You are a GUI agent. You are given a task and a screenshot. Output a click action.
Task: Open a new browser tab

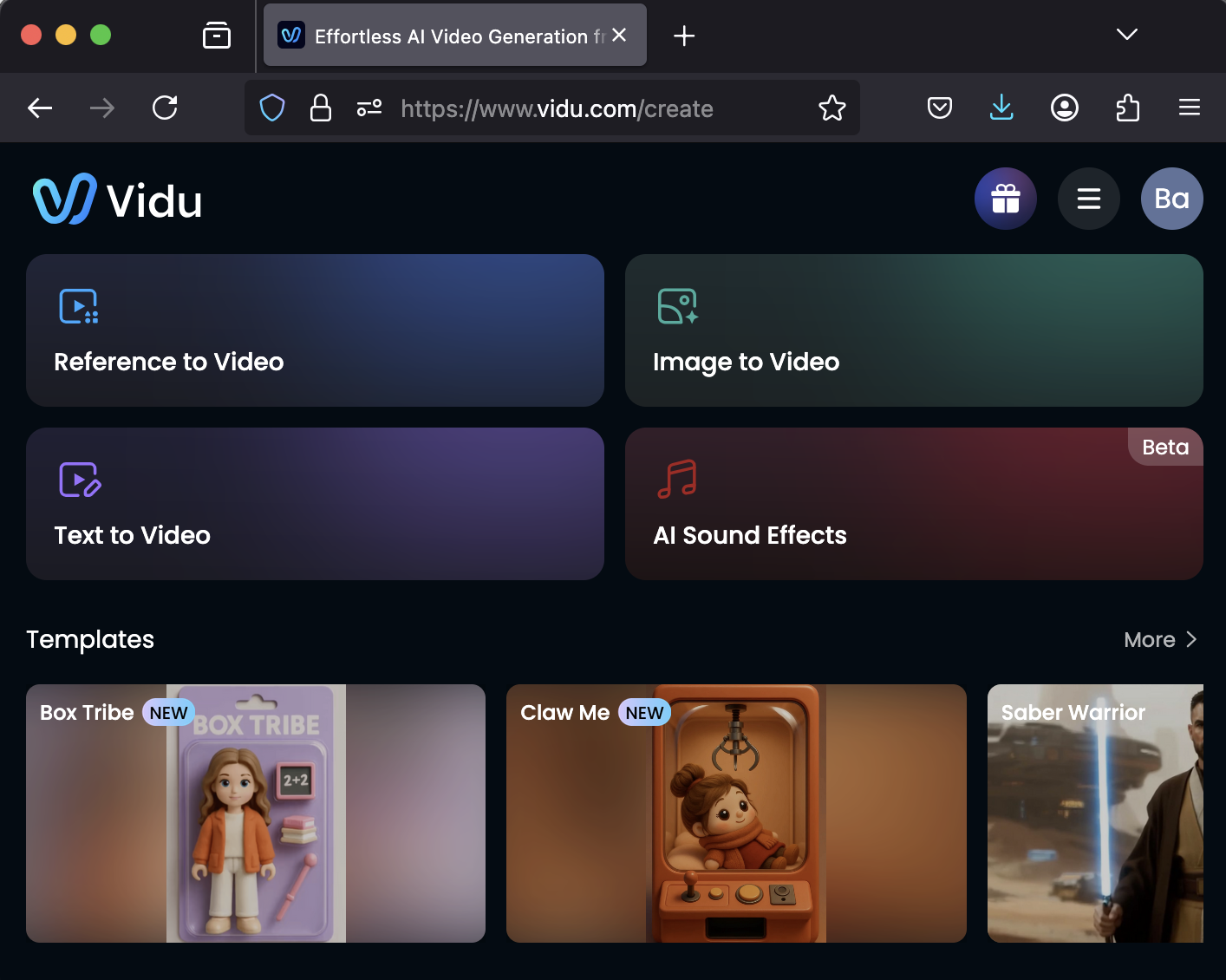[x=684, y=36]
